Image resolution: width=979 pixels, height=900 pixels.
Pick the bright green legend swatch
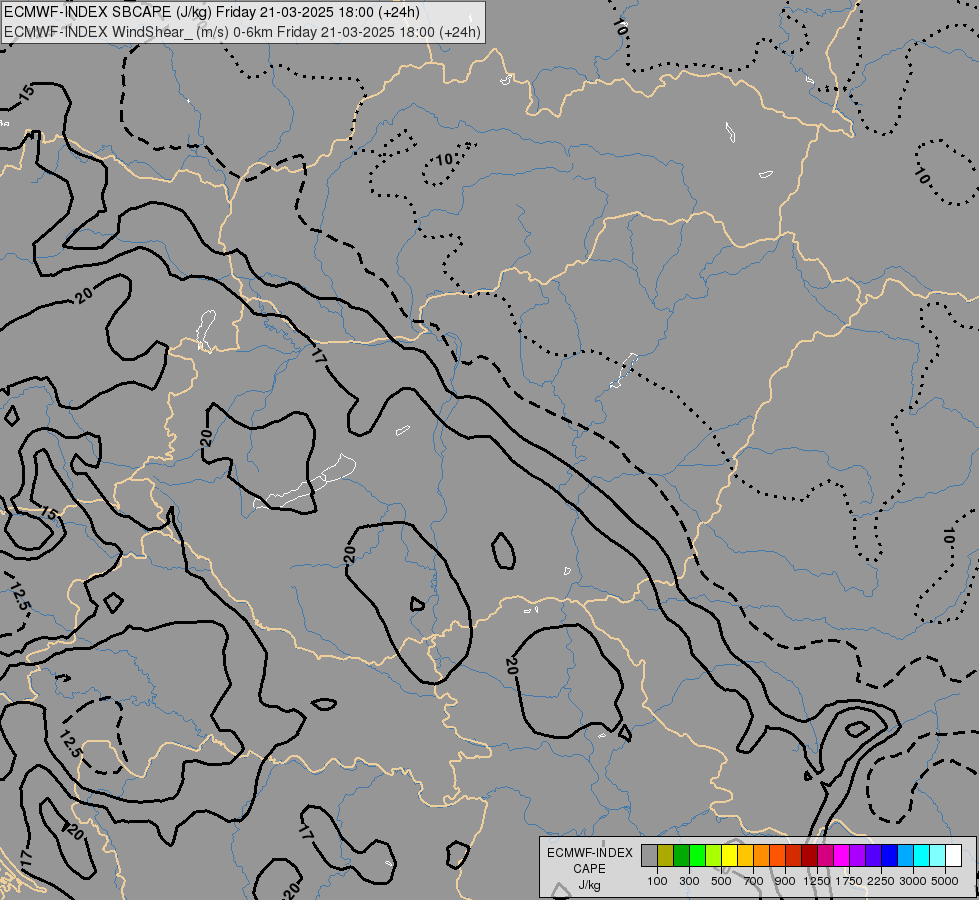click(x=697, y=855)
